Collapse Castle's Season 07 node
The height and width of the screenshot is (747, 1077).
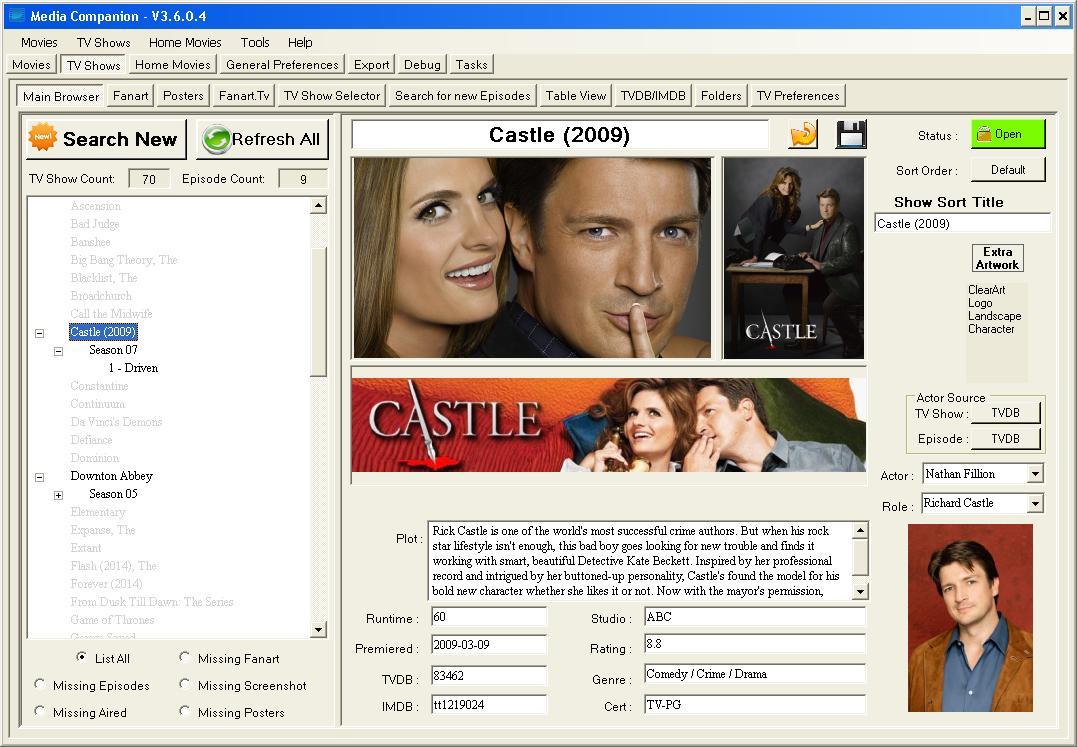[x=58, y=351]
